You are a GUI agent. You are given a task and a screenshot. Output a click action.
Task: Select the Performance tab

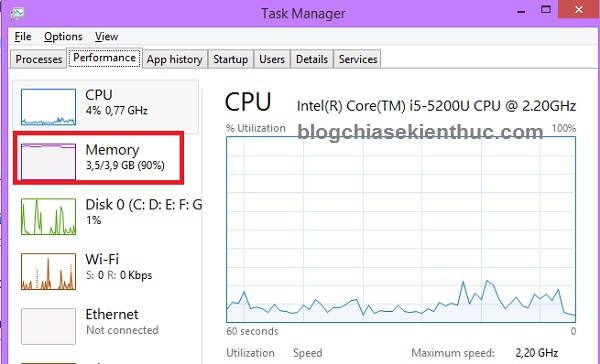coord(104,58)
